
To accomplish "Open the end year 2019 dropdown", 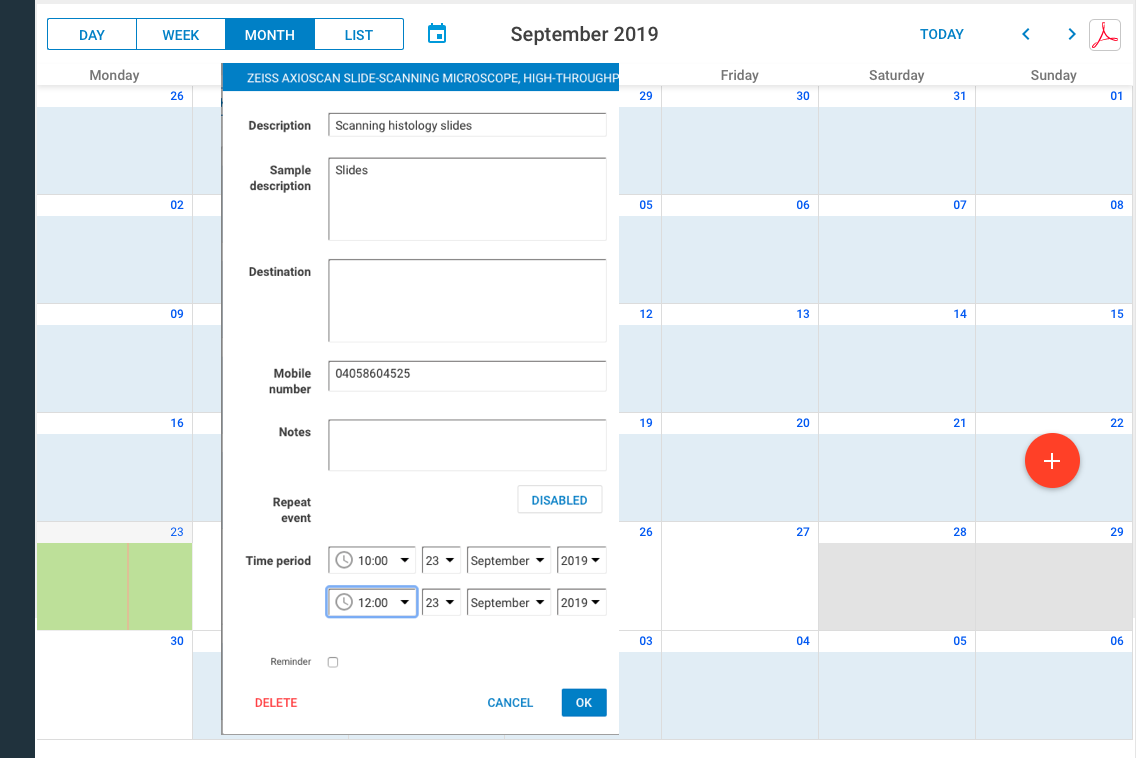I will coord(581,602).
